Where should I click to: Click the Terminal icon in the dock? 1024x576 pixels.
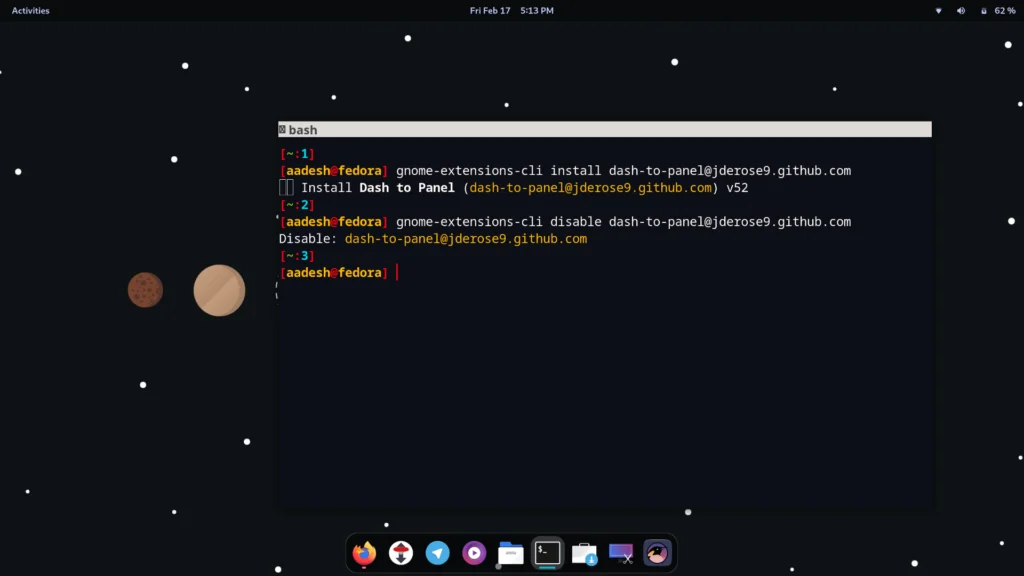point(547,552)
